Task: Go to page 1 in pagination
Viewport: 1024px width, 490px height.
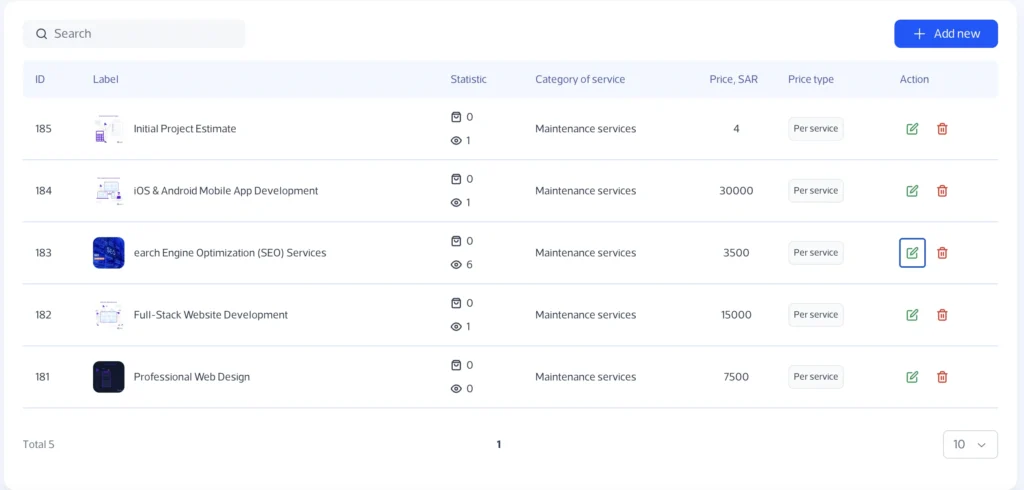Action: (x=499, y=444)
